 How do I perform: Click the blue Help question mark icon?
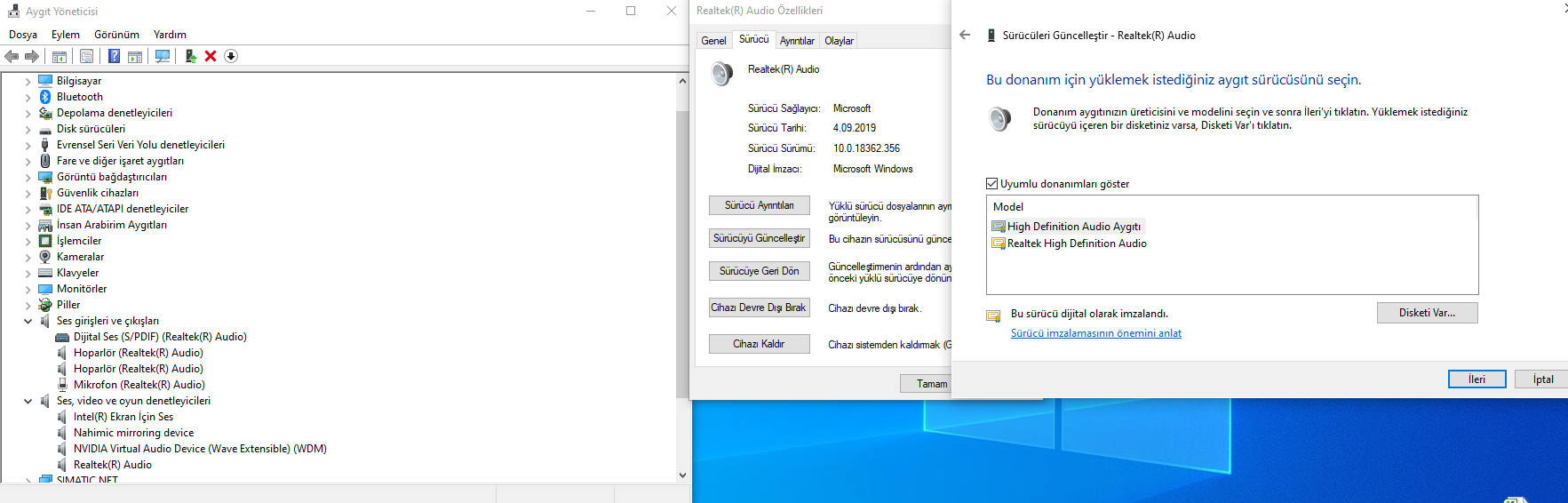point(114,56)
